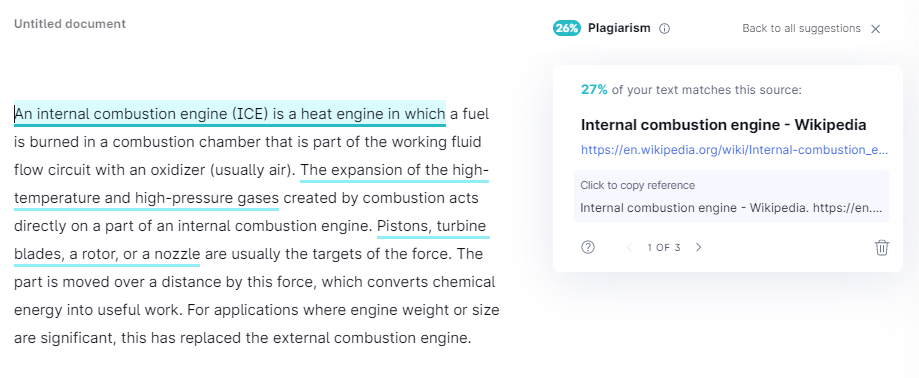This screenshot has width=919, height=378.
Task: Copy the reference citation text
Action: coord(731,196)
